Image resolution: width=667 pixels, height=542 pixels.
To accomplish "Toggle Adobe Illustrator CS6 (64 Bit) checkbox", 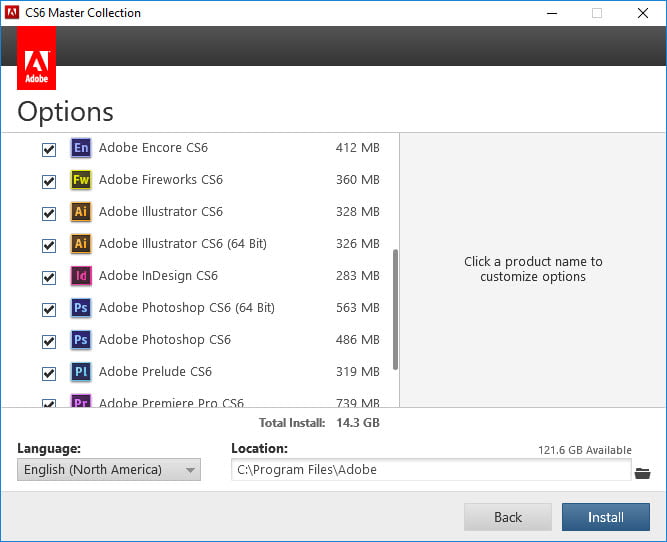I will 49,245.
